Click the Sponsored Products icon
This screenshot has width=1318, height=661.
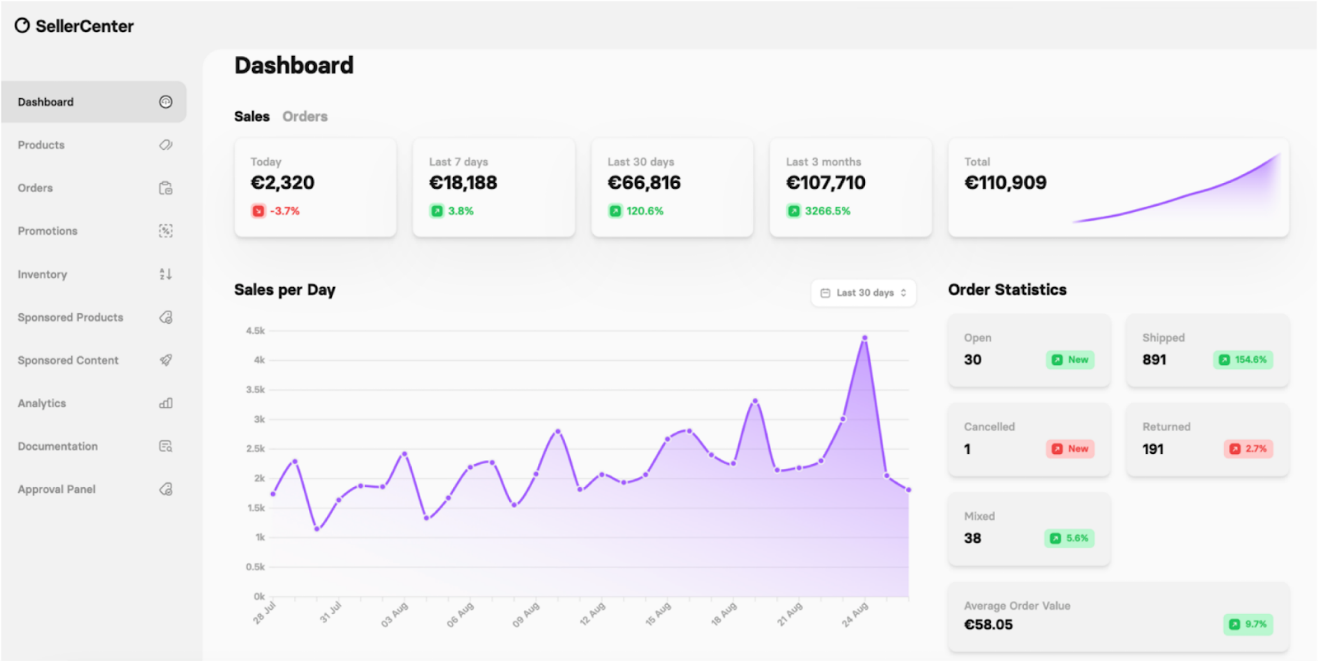tap(166, 317)
